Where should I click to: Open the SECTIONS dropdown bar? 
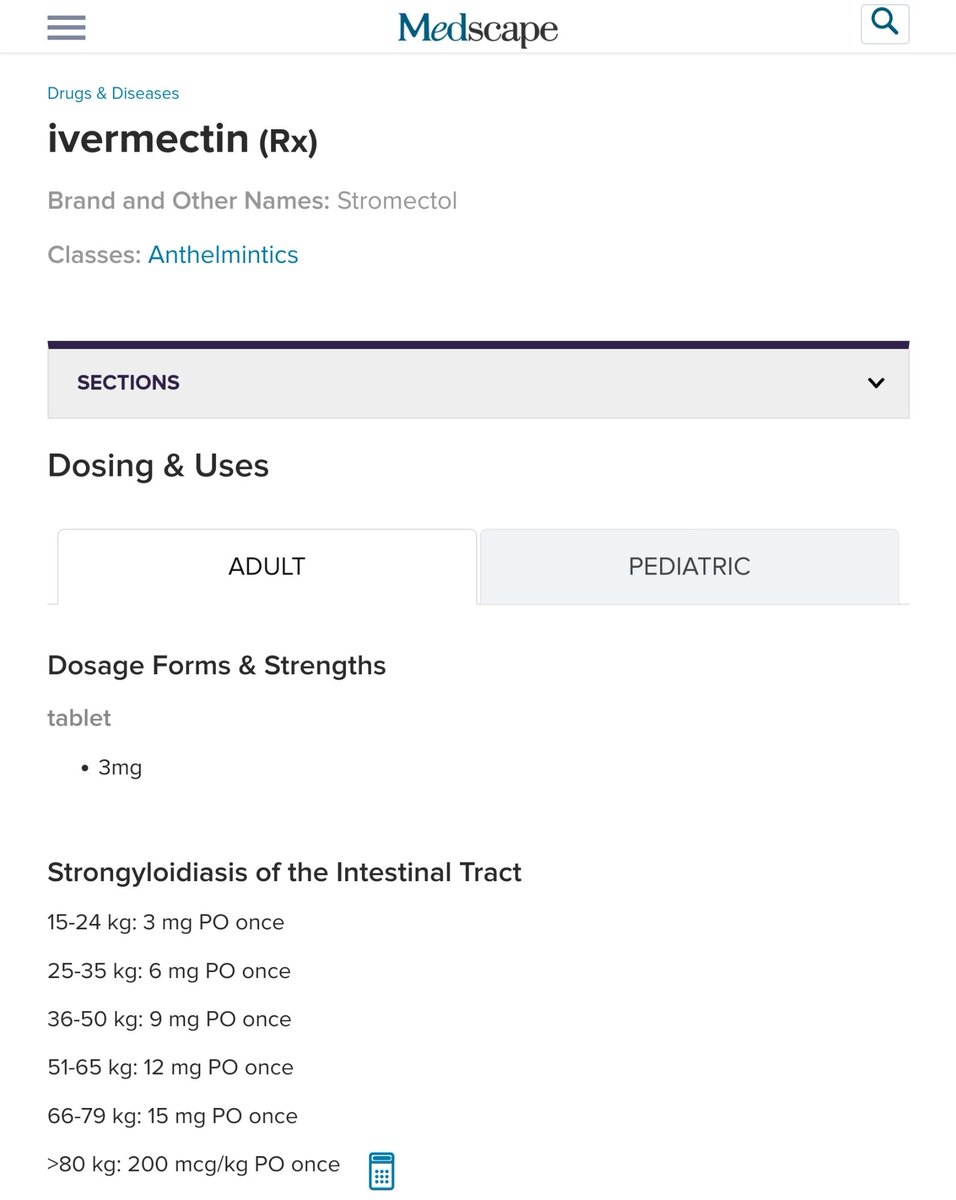click(x=478, y=383)
